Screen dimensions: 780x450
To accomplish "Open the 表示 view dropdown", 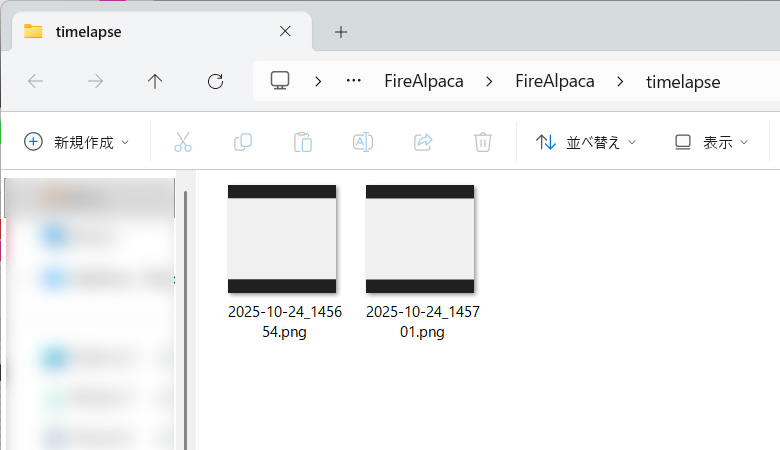I will [x=711, y=142].
